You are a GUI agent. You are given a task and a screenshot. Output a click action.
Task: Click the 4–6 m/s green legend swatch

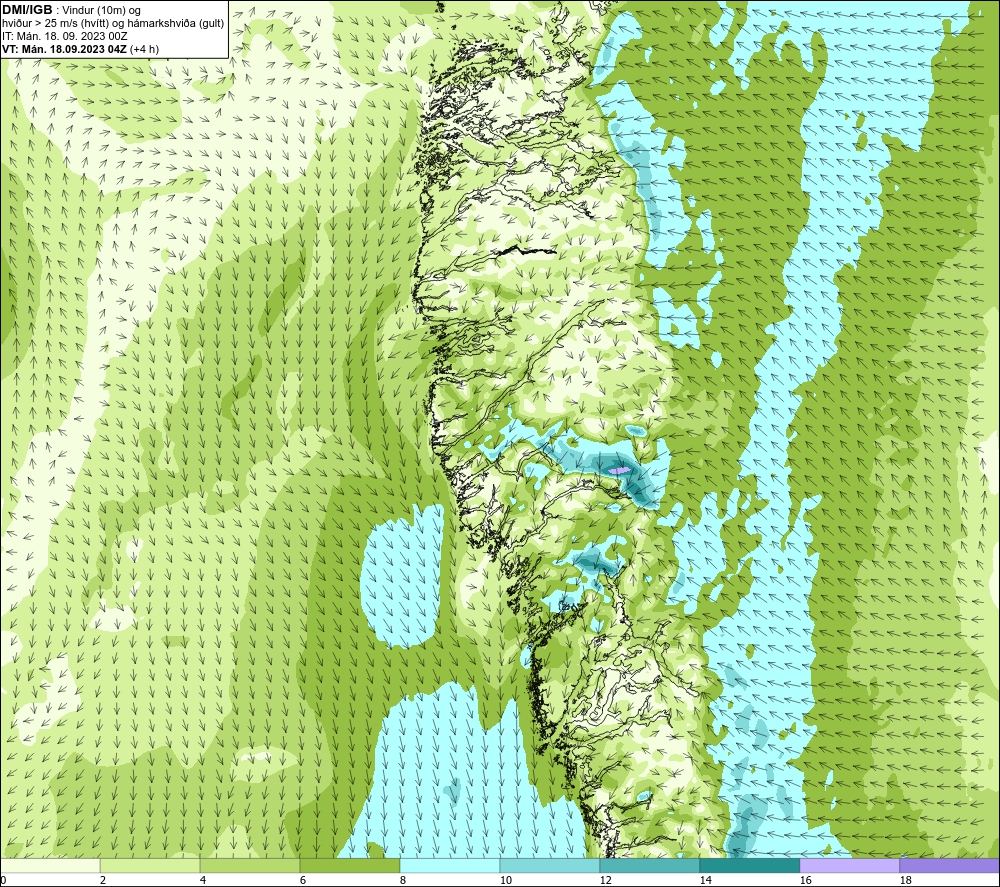(x=250, y=865)
